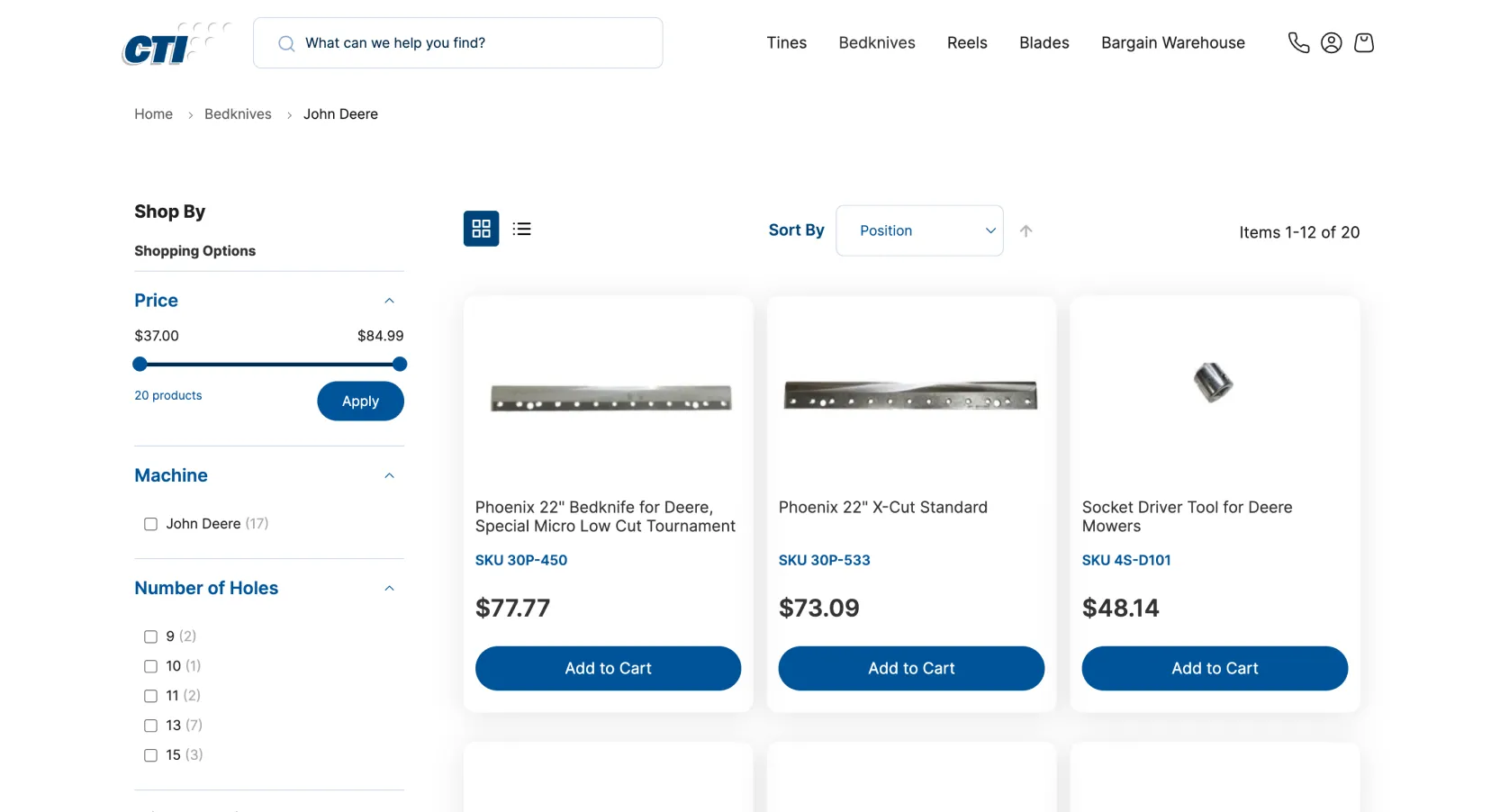Collapse the Number of Holes section
The height and width of the screenshot is (812, 1491).
tap(389, 588)
